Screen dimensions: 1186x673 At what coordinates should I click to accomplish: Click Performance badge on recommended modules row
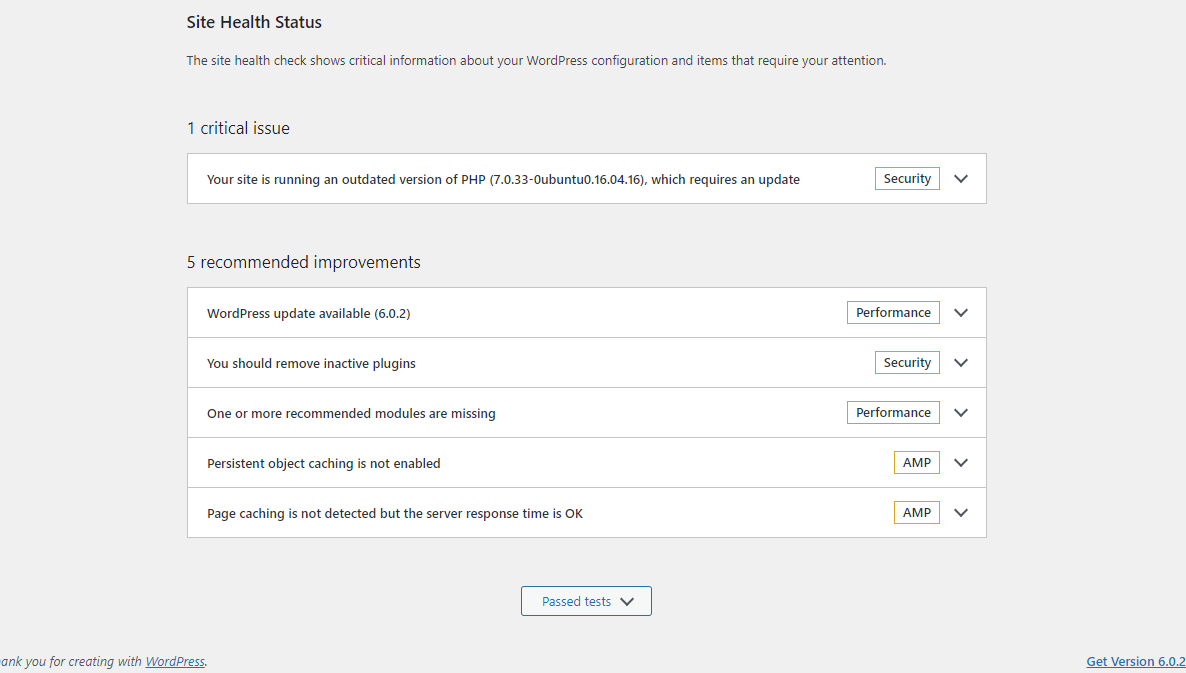coord(893,413)
